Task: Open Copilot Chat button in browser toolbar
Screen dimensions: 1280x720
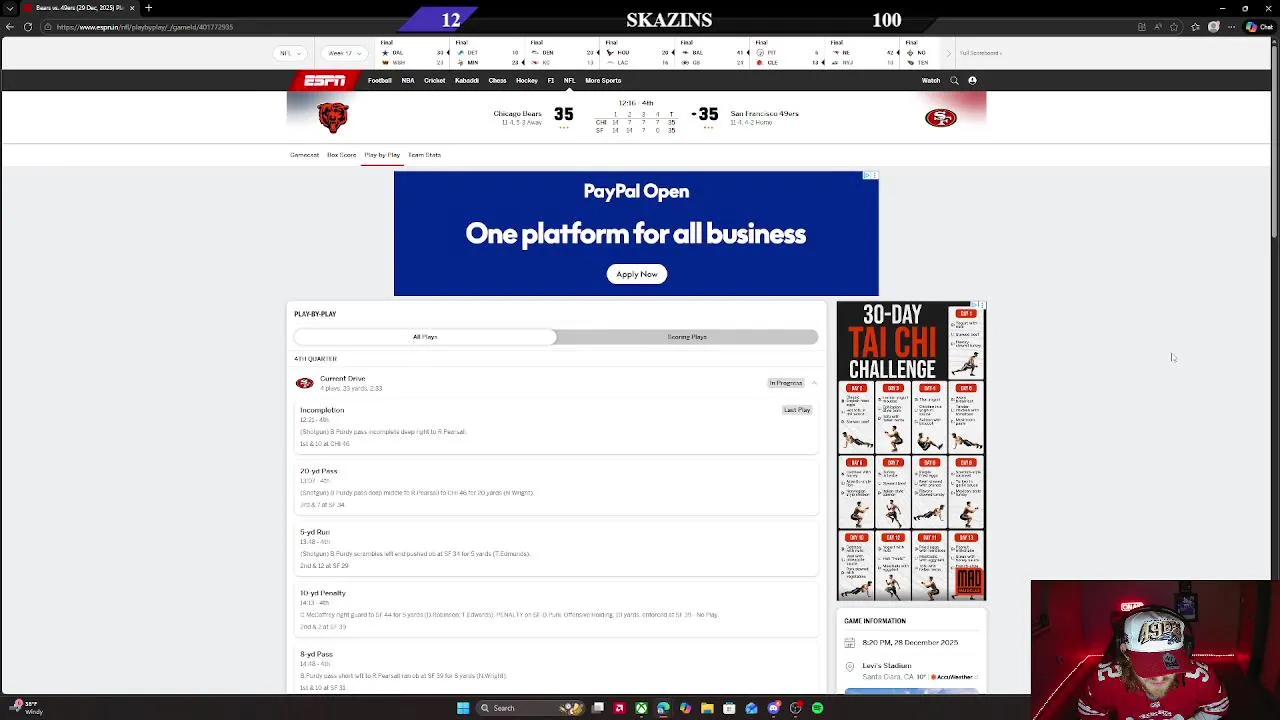Action: pyautogui.click(x=1259, y=27)
